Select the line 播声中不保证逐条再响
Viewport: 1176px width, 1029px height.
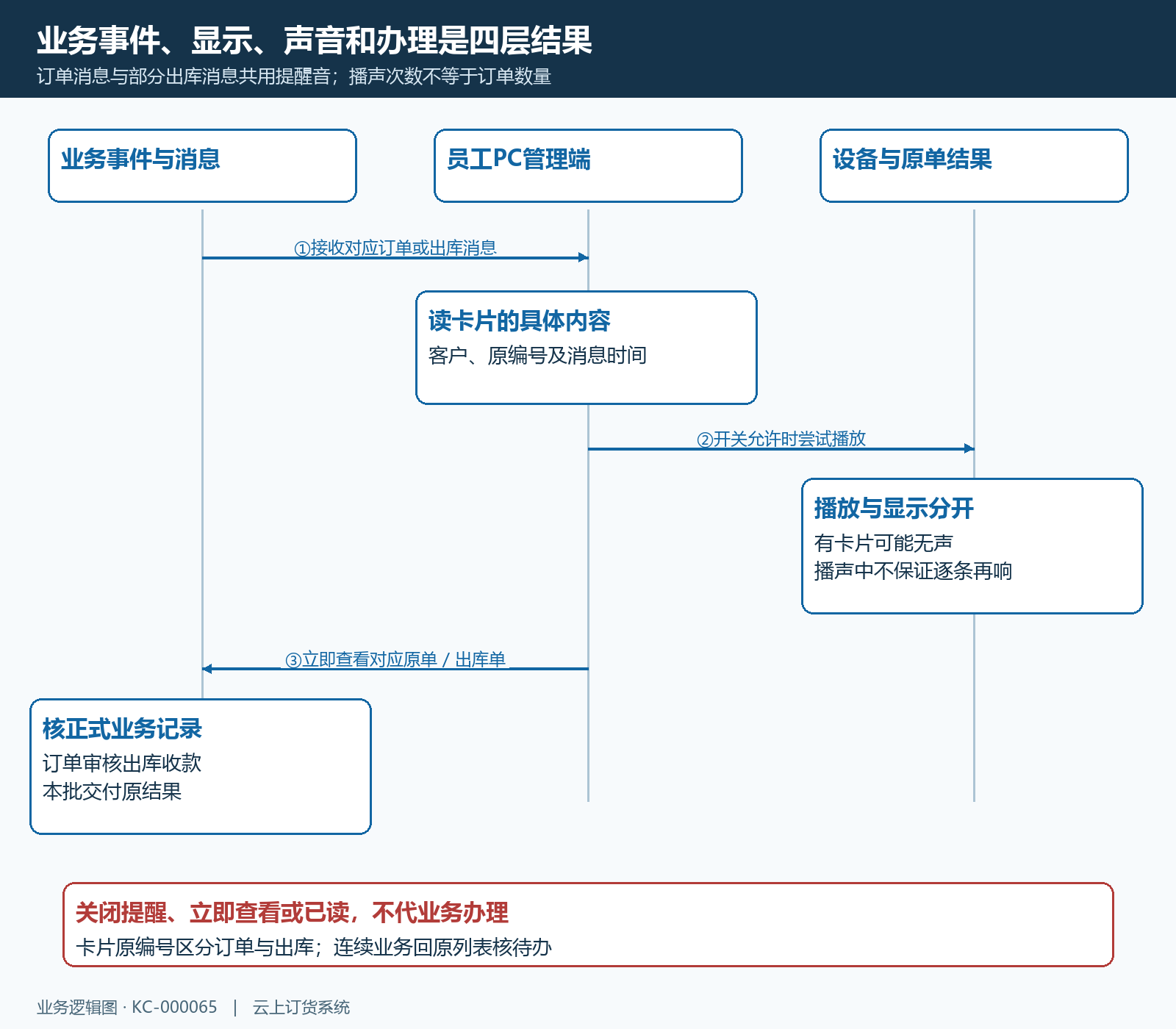coord(913,571)
